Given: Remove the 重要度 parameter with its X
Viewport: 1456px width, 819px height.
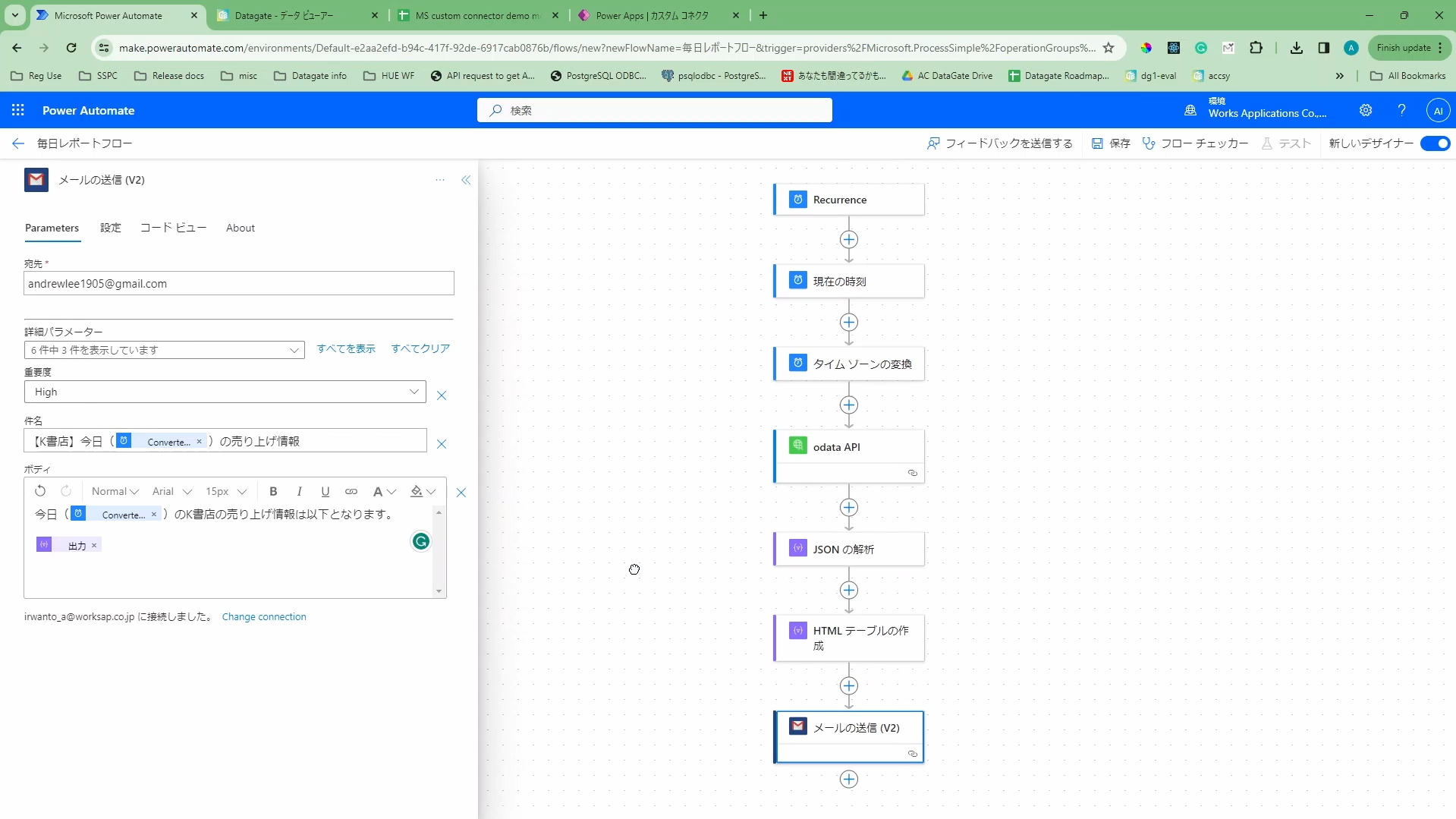Looking at the screenshot, I should click(442, 395).
